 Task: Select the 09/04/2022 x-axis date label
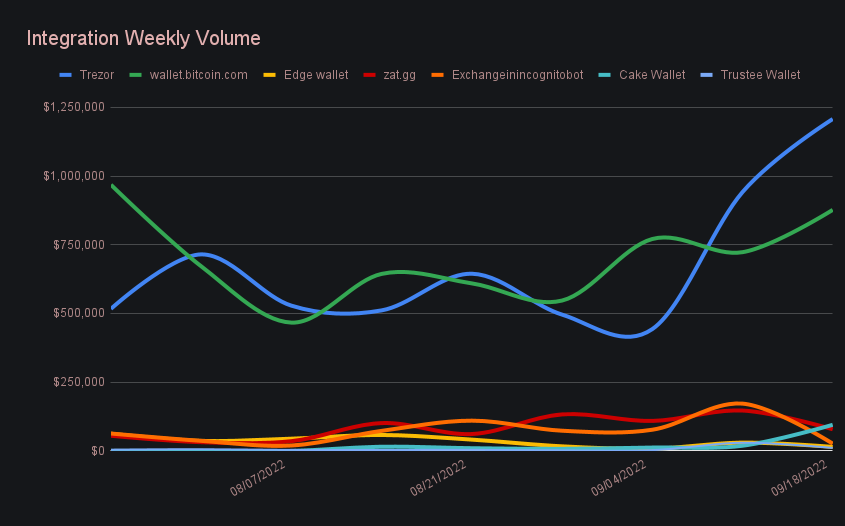point(618,479)
